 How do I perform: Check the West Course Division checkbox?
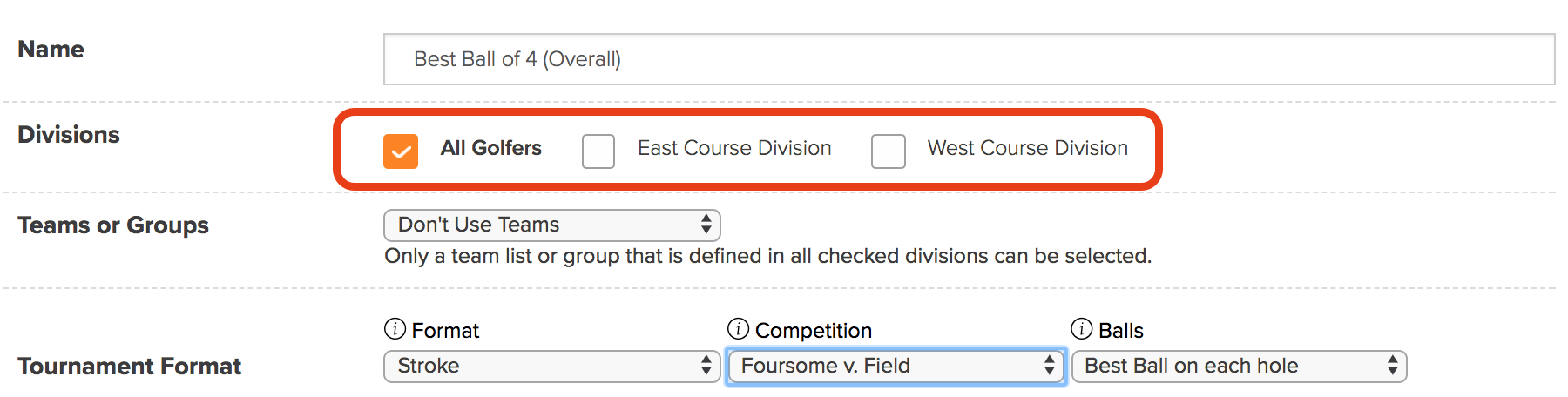point(889,151)
